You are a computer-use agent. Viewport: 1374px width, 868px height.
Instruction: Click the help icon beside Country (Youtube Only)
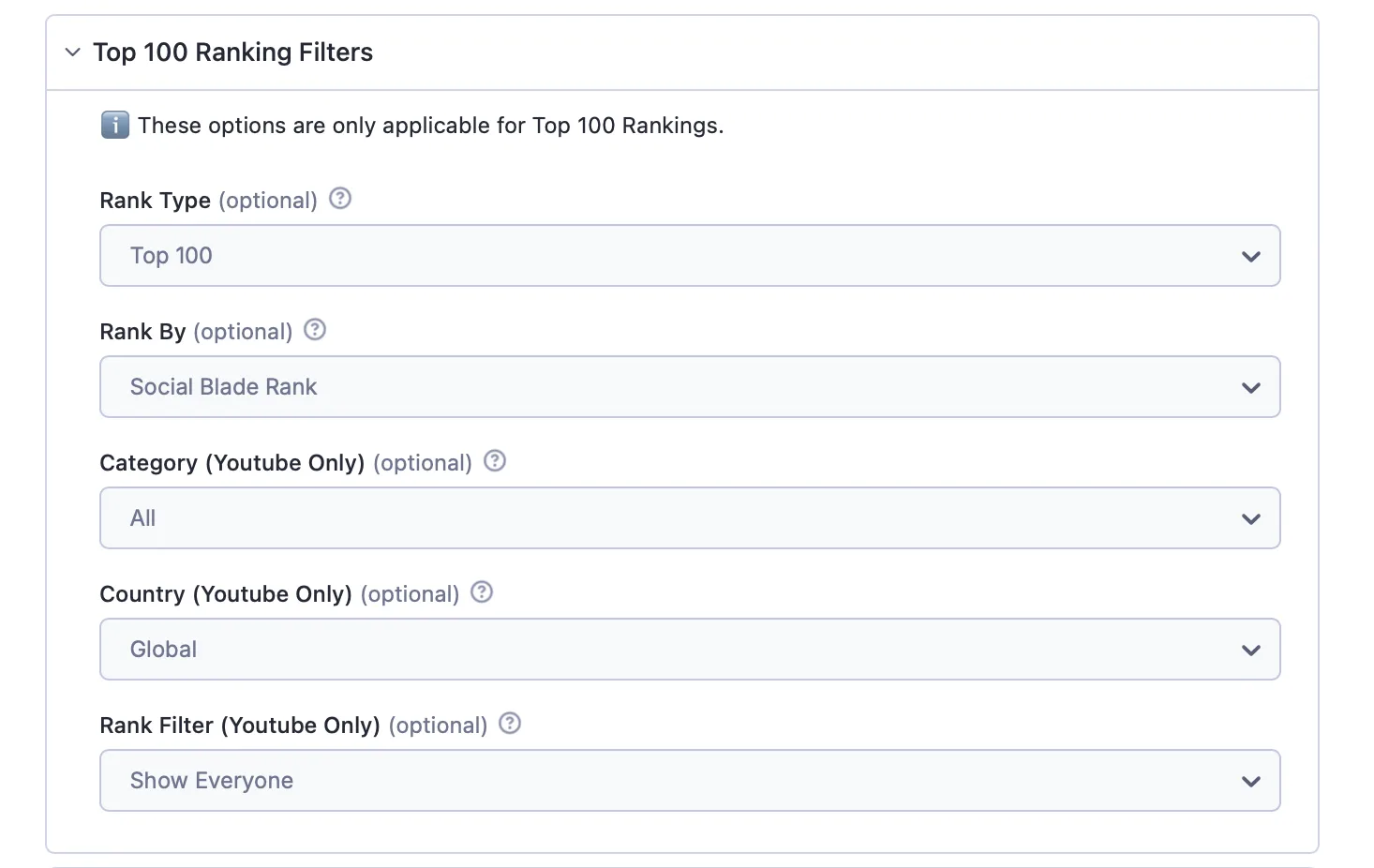coord(482,592)
